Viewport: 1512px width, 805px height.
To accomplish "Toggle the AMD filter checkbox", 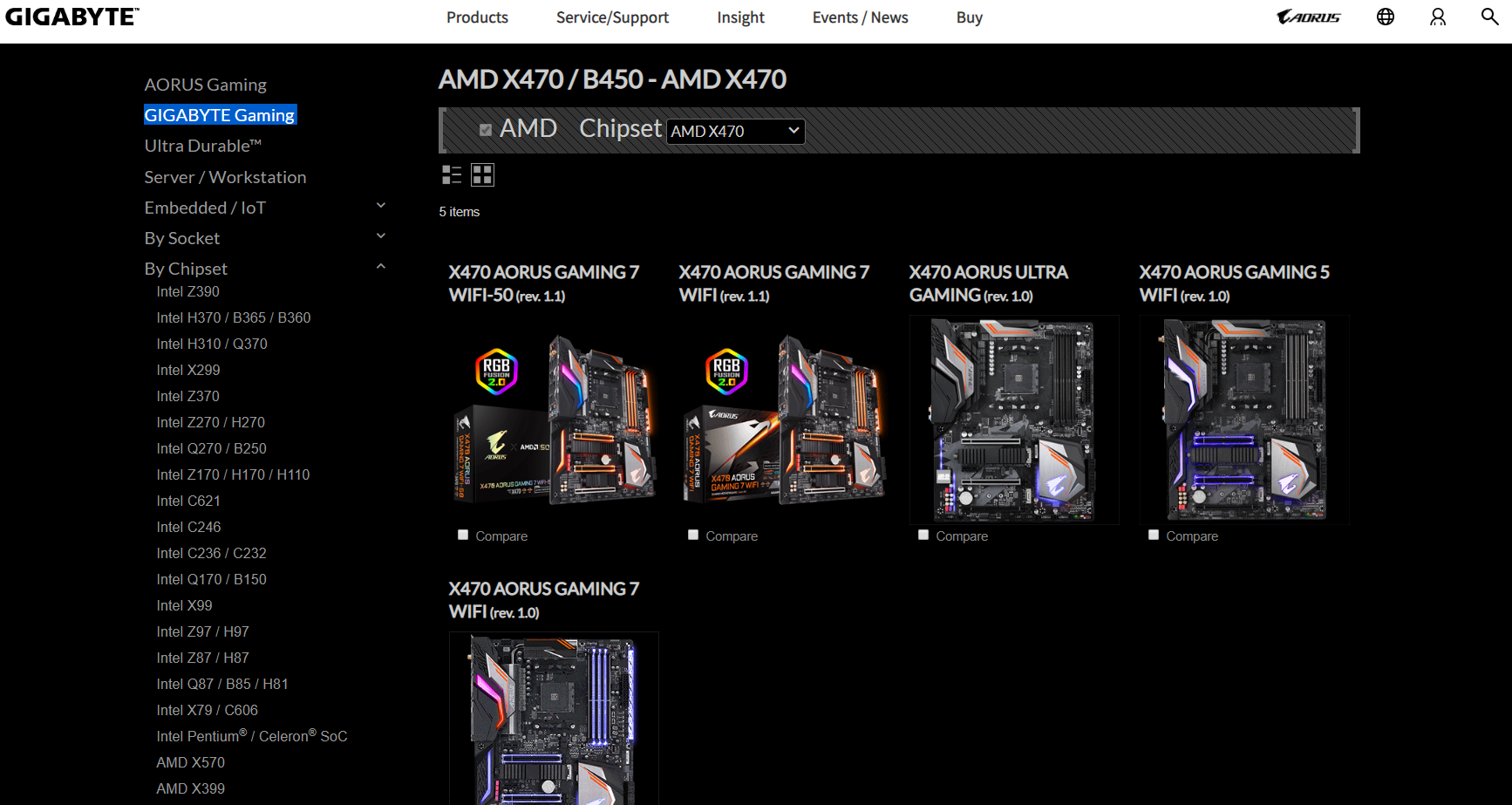I will [486, 130].
